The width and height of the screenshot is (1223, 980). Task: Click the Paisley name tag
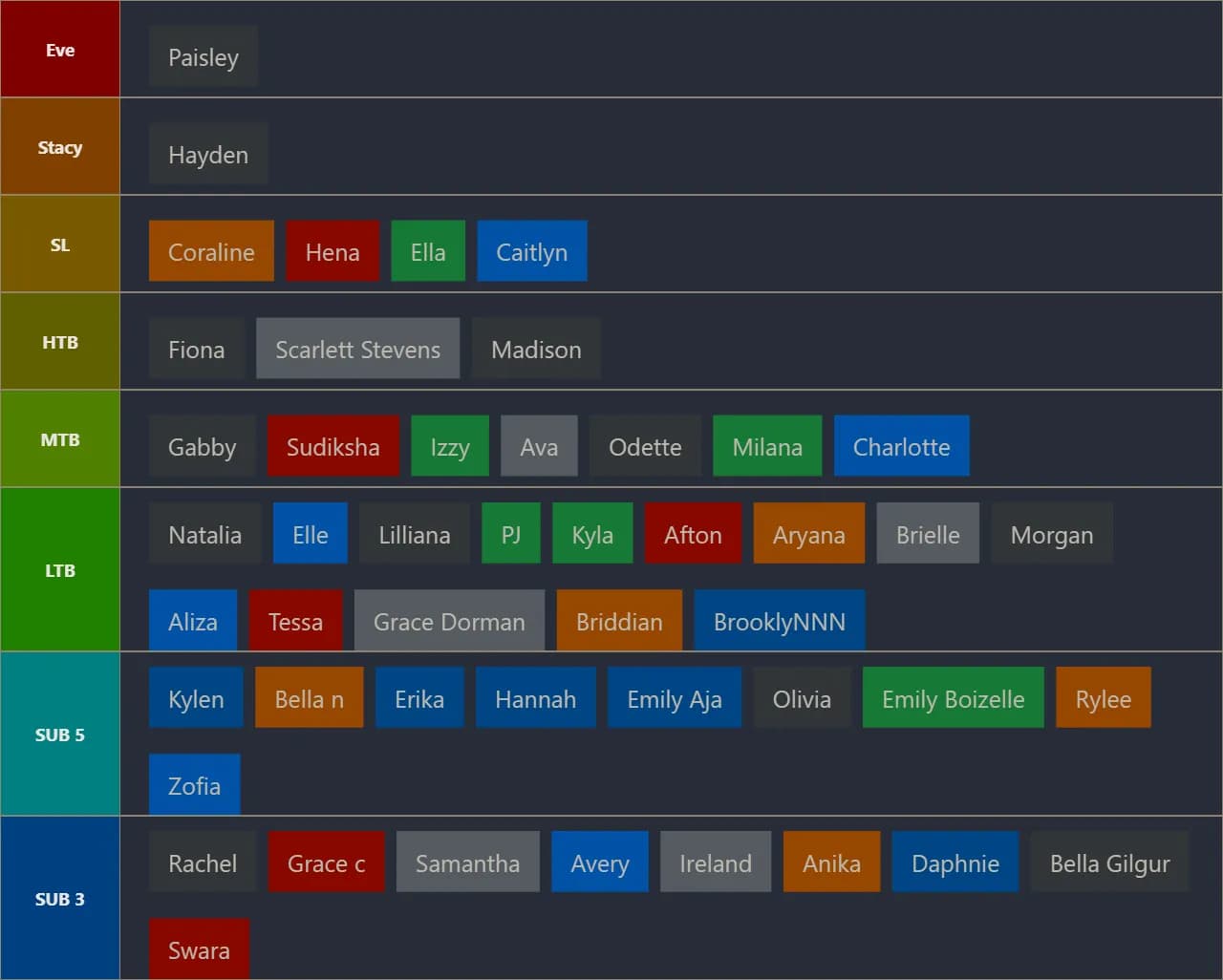coord(203,57)
